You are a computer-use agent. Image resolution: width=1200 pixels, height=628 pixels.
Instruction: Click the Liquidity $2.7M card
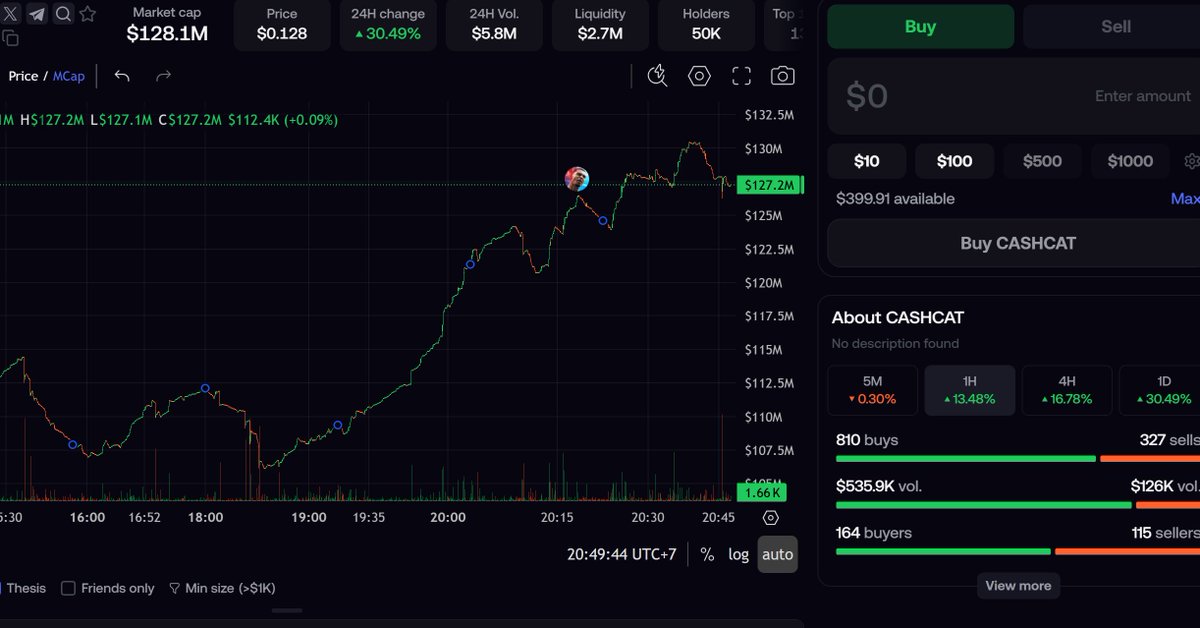600,25
